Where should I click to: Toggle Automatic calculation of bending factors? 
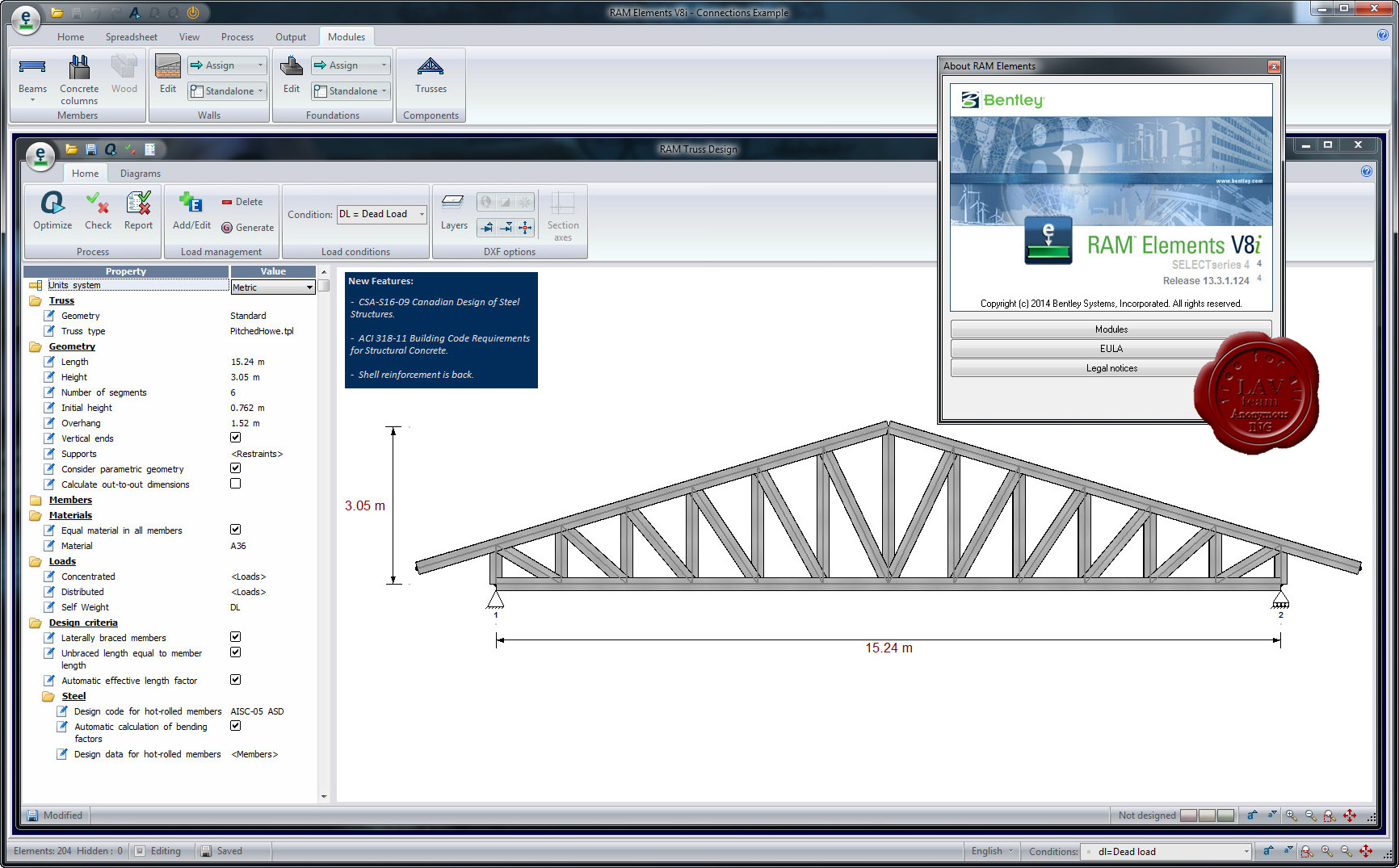coord(235,726)
